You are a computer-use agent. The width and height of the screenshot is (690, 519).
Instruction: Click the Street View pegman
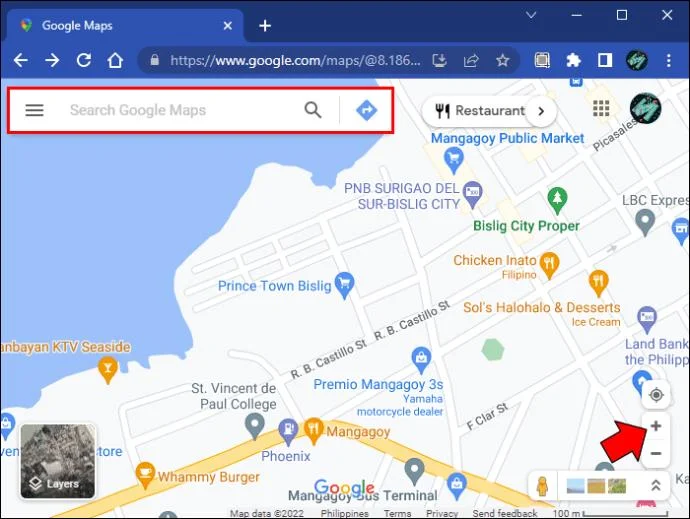click(x=543, y=486)
